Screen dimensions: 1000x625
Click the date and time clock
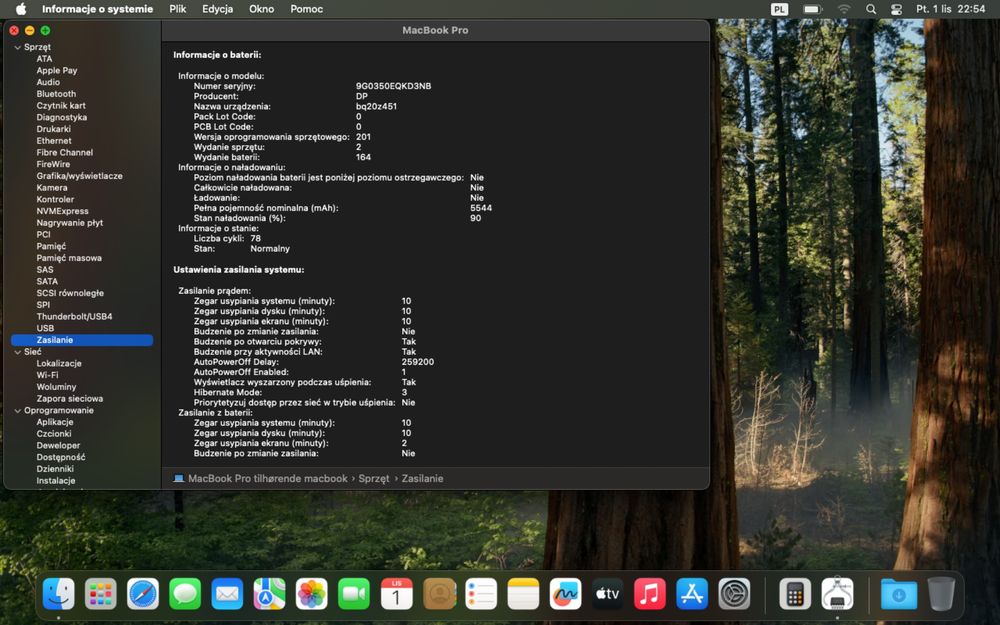click(950, 9)
